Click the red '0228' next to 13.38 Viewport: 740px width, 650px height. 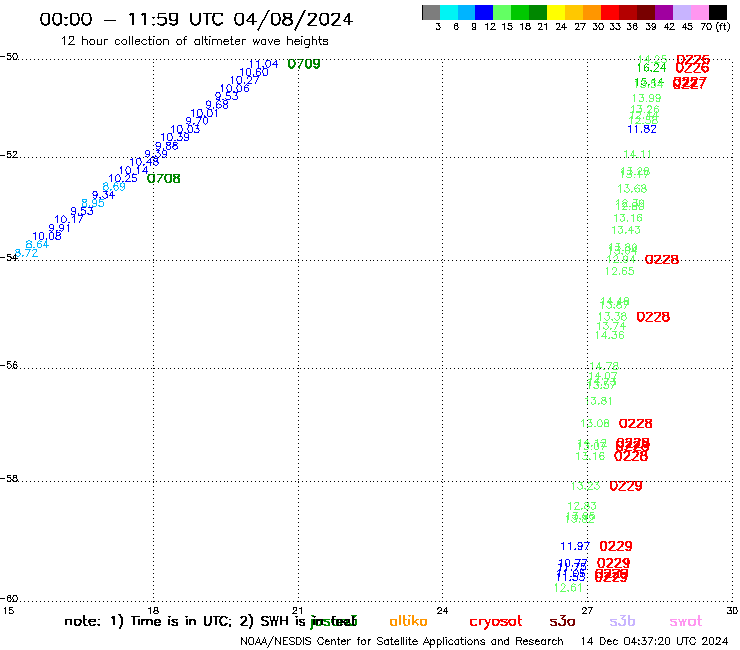pyautogui.click(x=653, y=317)
